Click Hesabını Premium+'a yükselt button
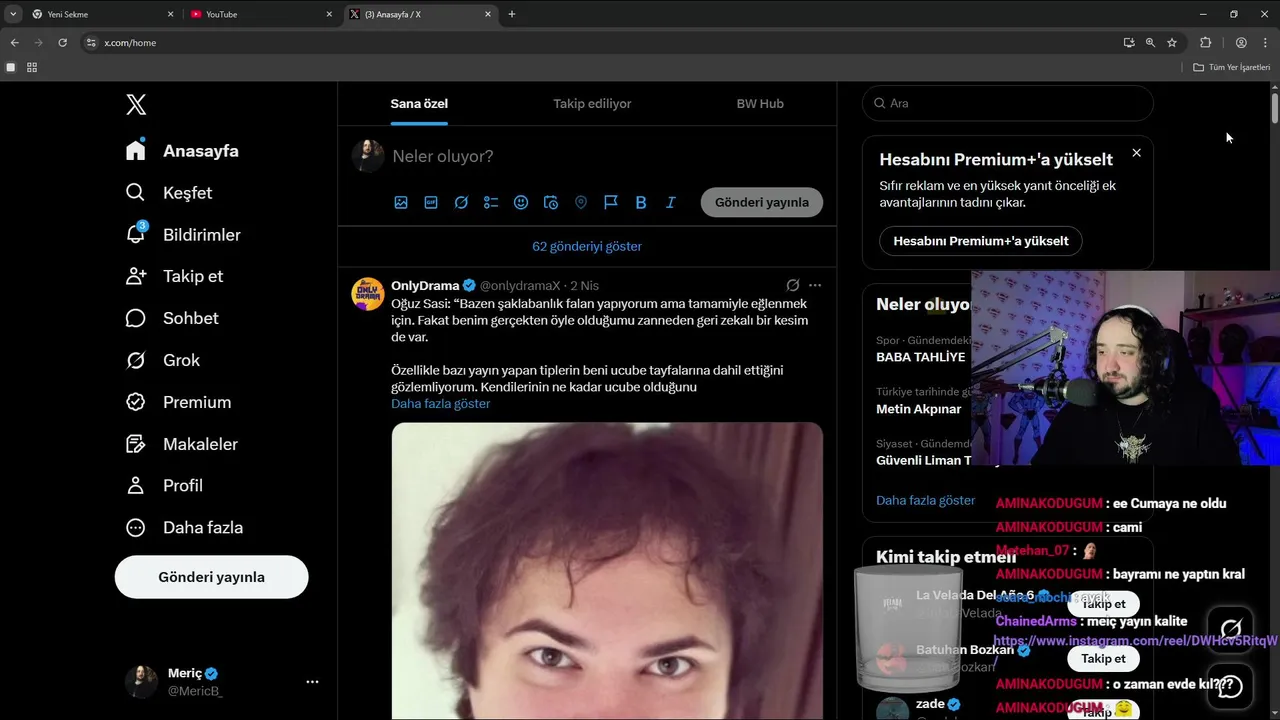 click(981, 241)
